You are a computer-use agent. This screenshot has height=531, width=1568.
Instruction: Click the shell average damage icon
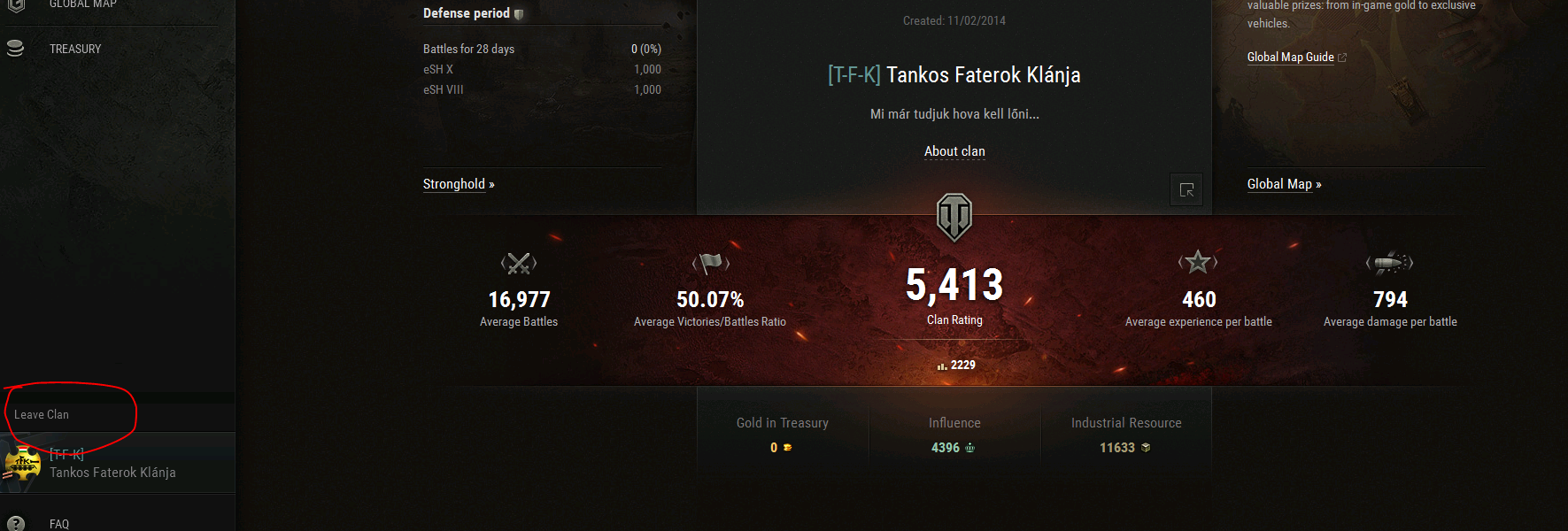pos(1389,262)
